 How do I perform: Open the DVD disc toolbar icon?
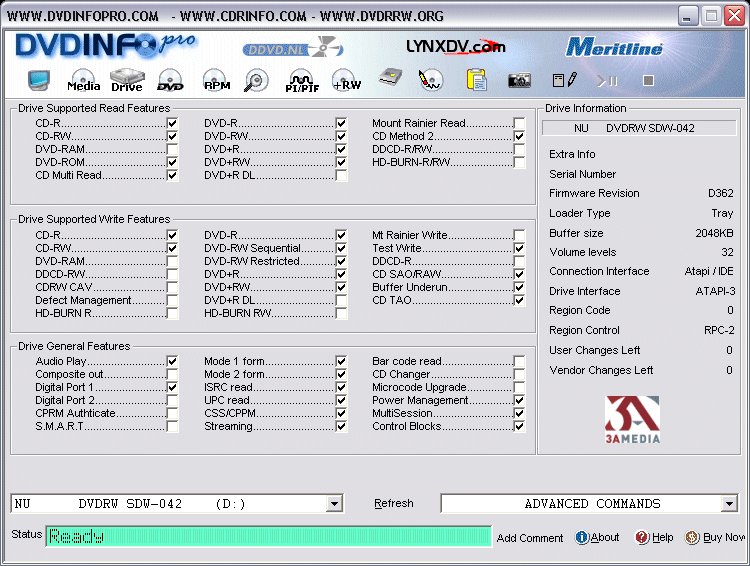pyautogui.click(x=170, y=80)
